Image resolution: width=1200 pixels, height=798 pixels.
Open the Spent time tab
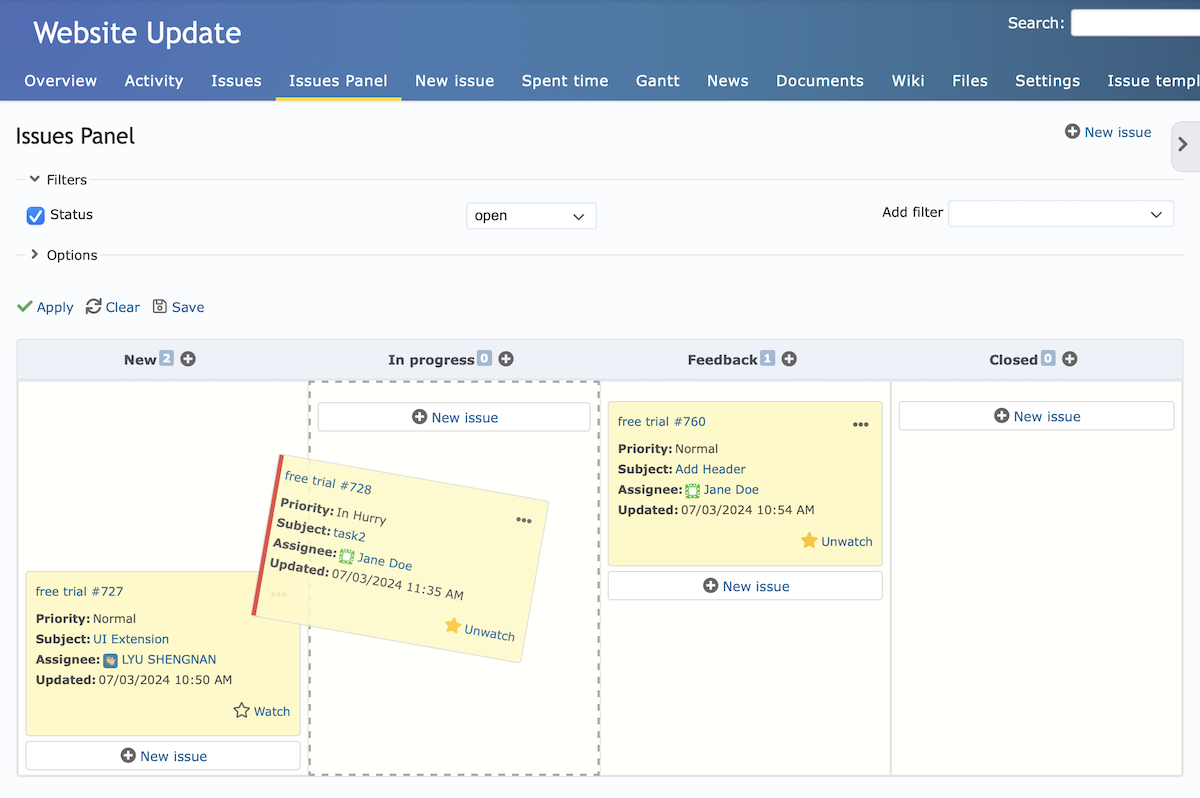[564, 81]
